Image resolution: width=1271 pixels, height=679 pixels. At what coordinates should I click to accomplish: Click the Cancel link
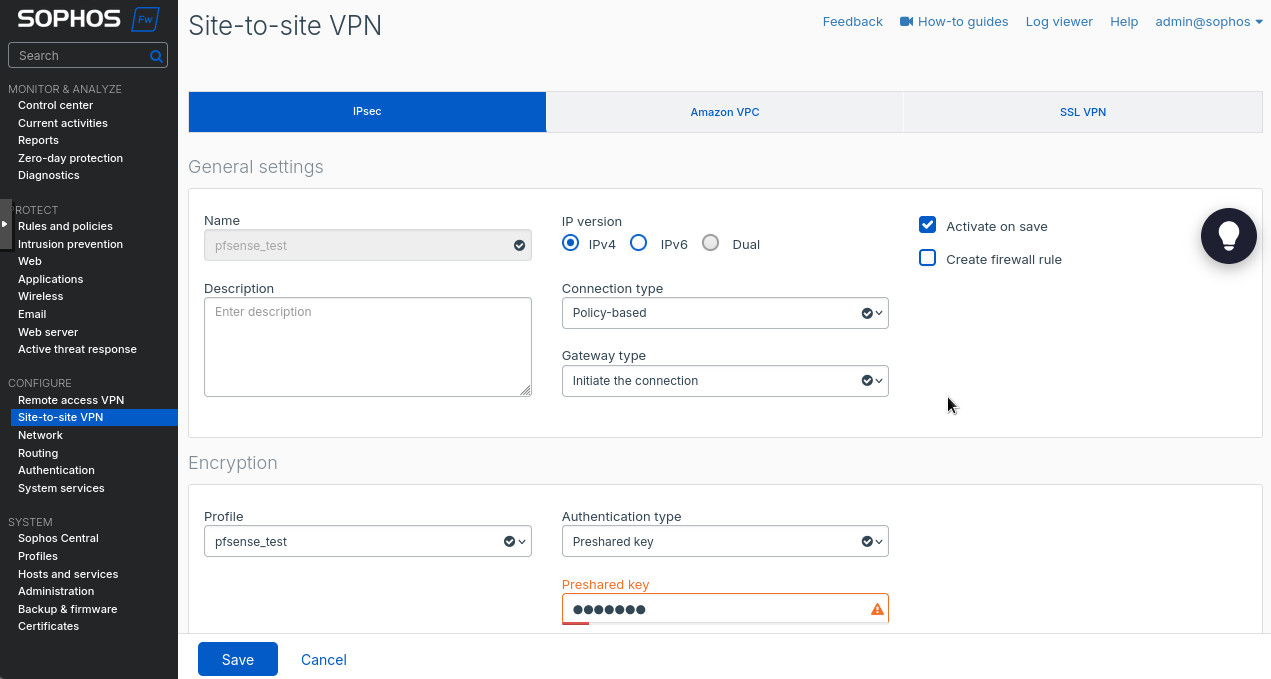coord(324,660)
